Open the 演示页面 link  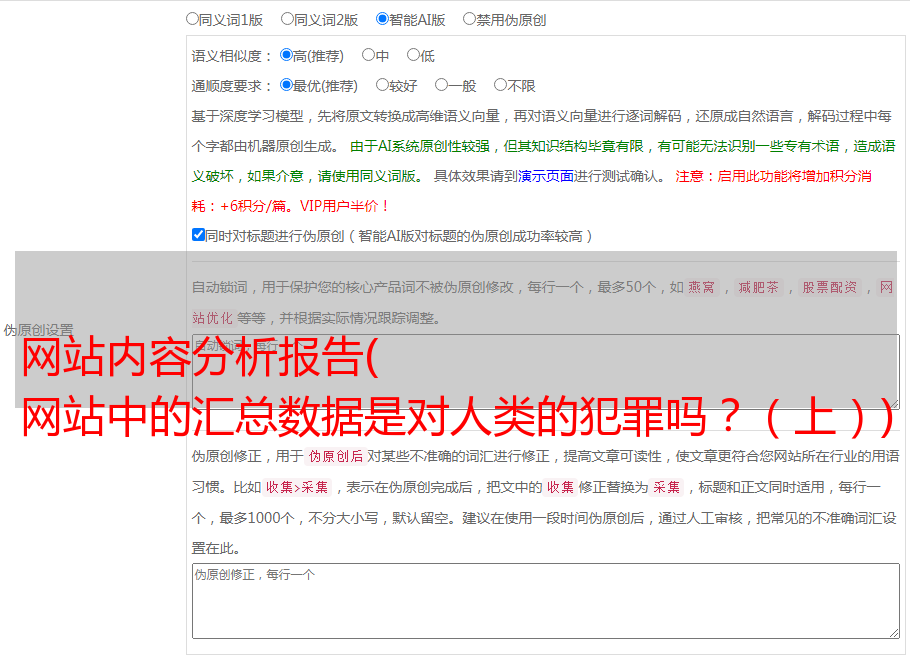pos(546,176)
